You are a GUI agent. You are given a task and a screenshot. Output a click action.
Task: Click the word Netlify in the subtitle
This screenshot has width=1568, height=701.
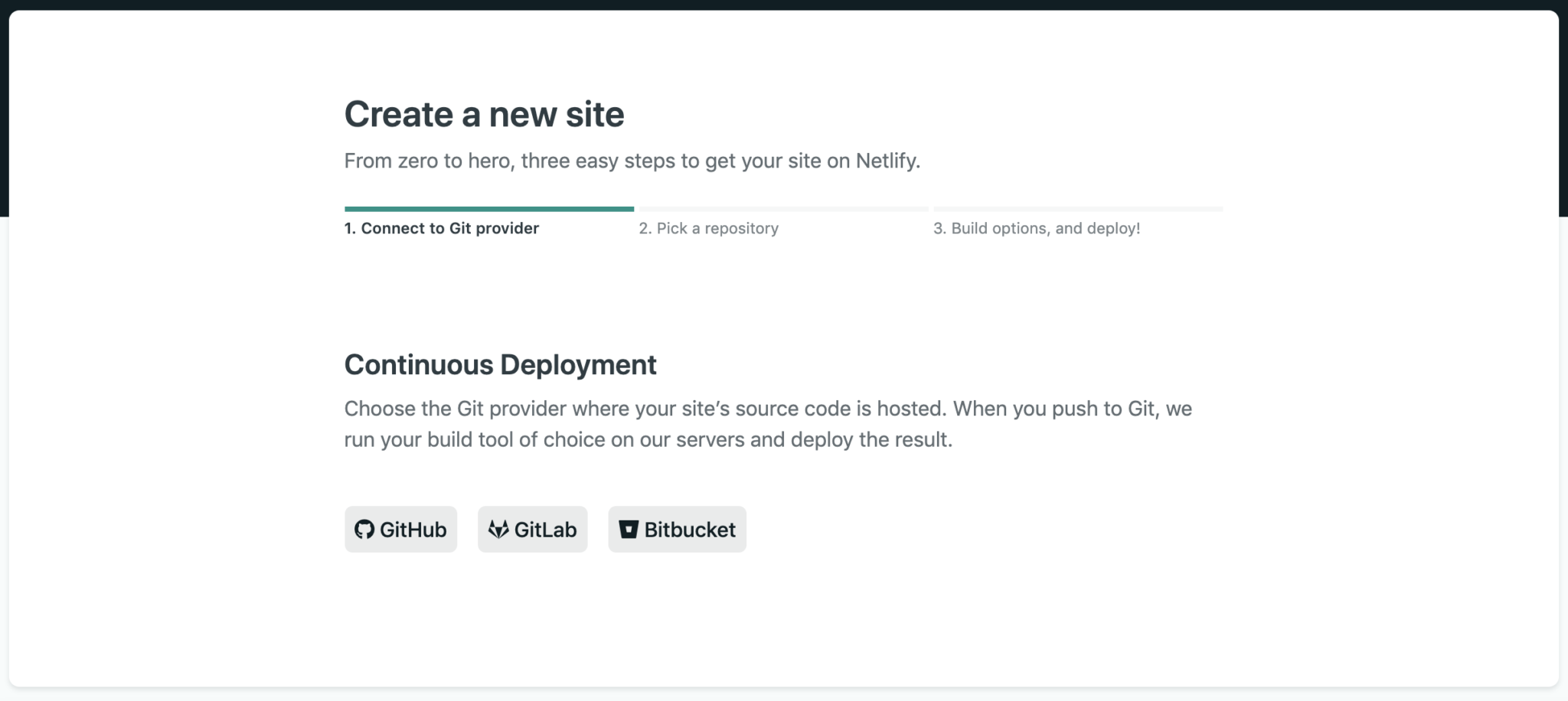pos(887,161)
